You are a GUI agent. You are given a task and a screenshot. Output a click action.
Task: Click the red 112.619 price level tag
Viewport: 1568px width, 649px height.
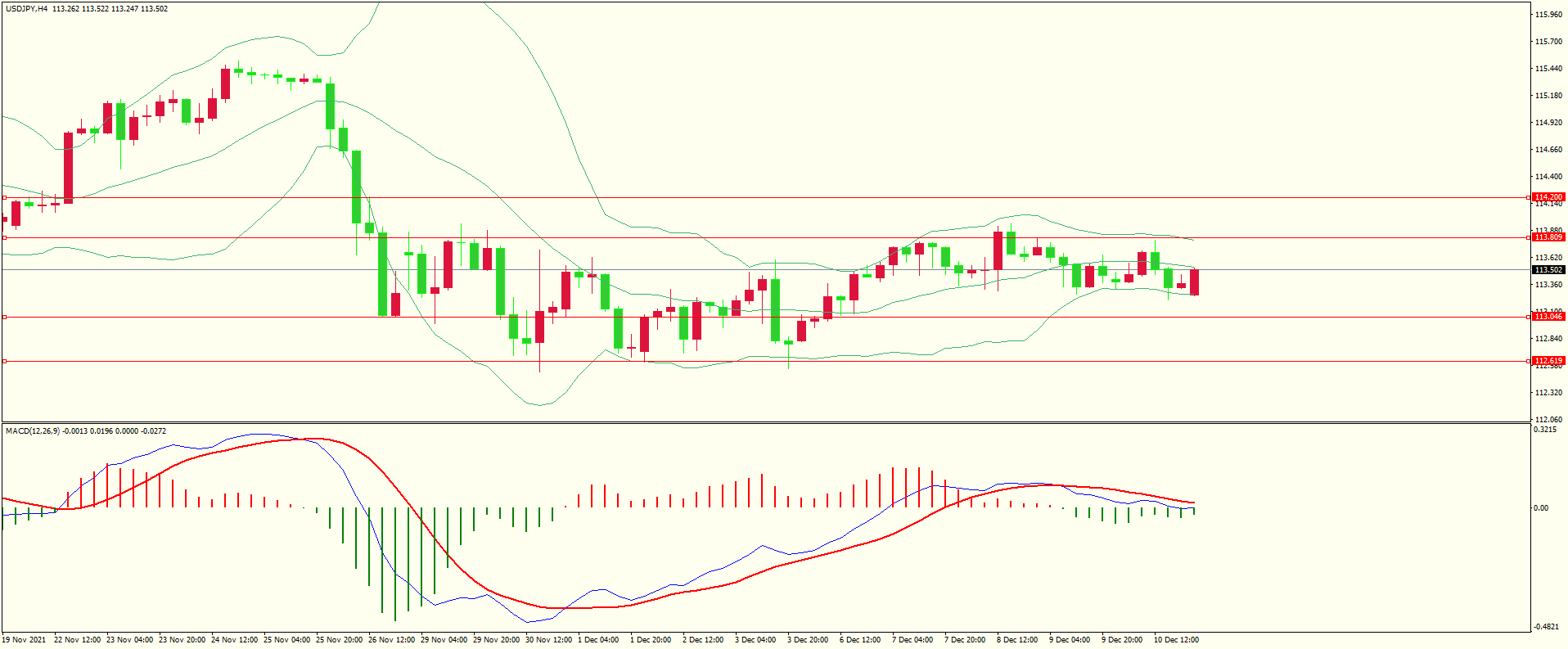point(1548,361)
